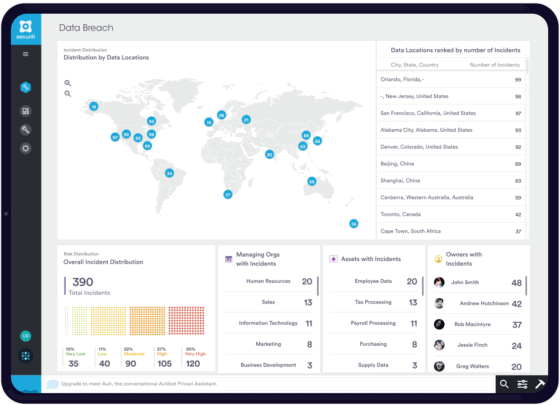Open the settings gear in sidebar
This screenshot has width=560, height=405.
pos(26,148)
